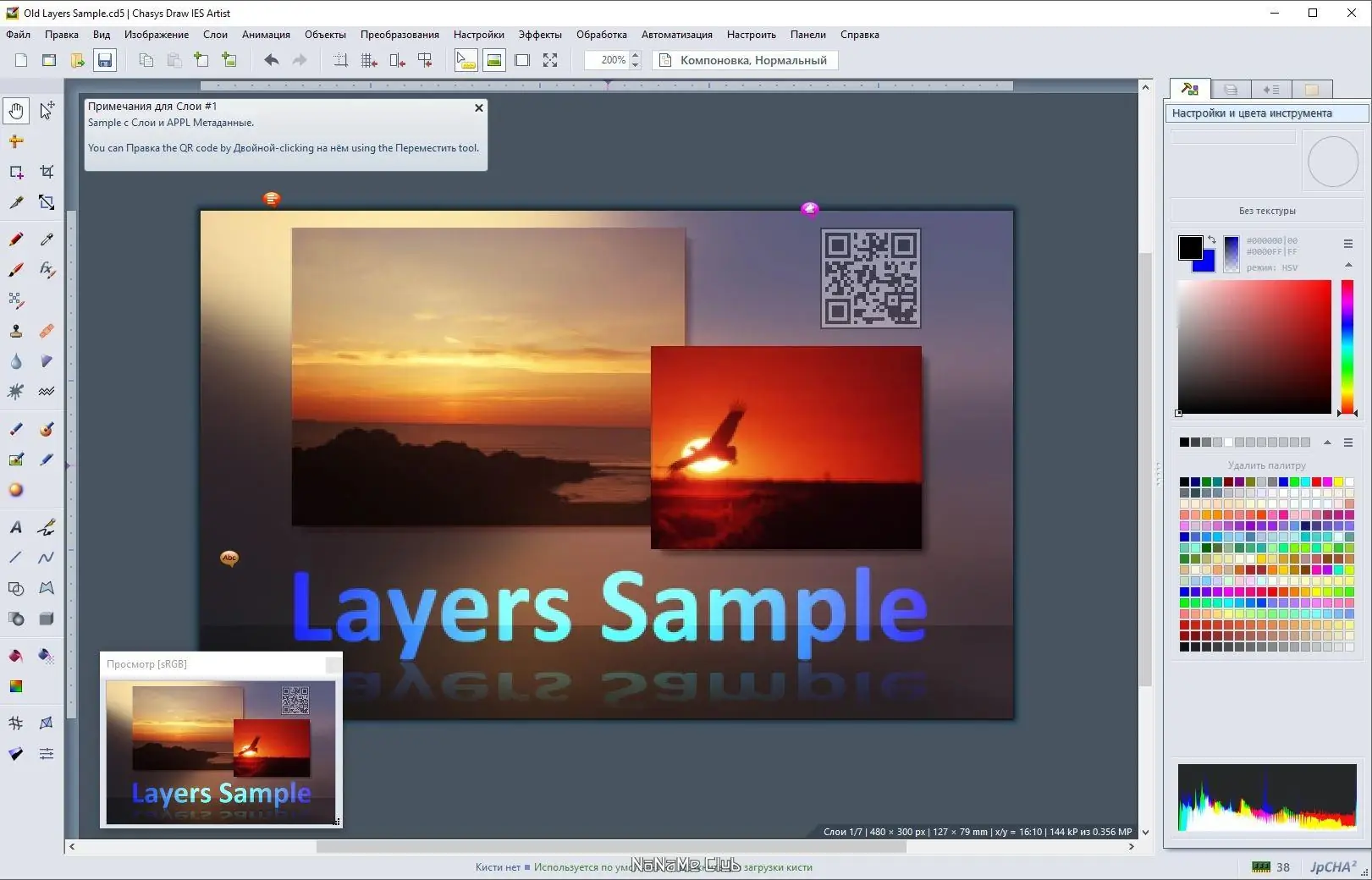1372x880 pixels.
Task: Open the Эффекты menu
Action: 540,35
